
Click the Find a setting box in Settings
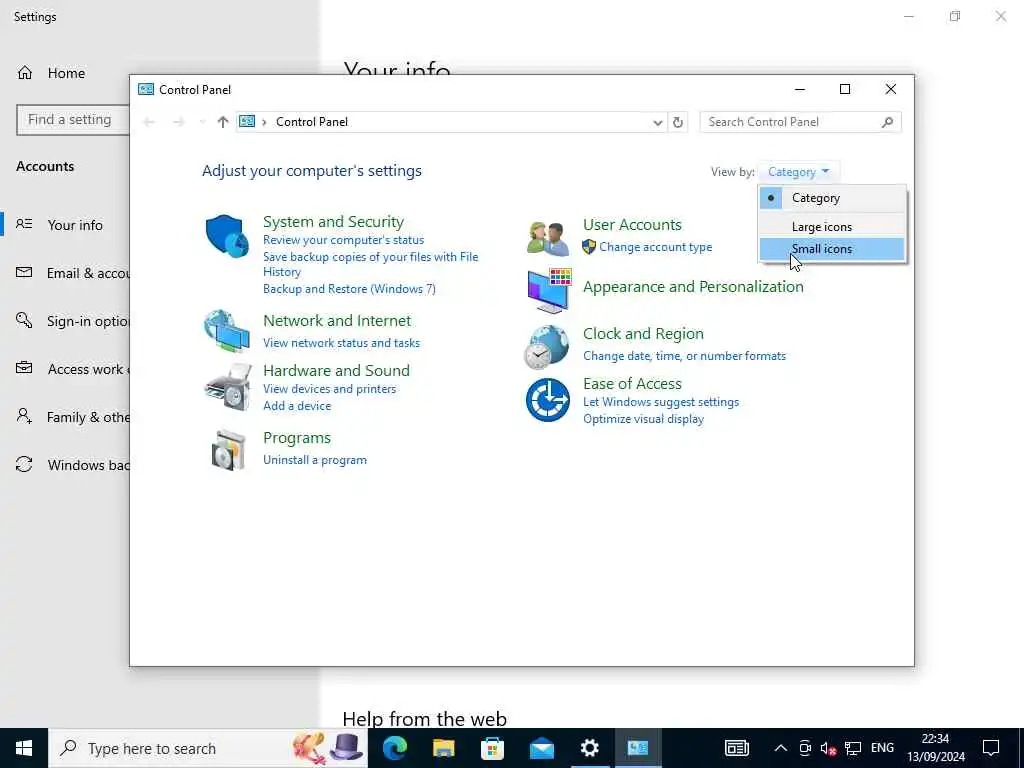tap(73, 120)
